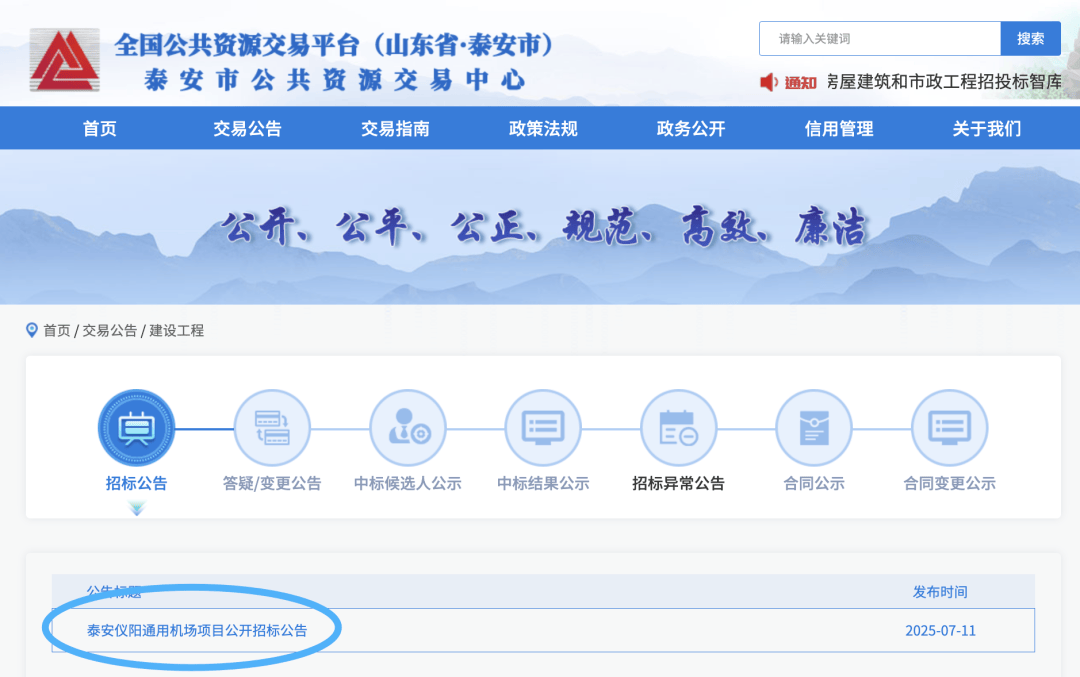
Task: Open the 政务公开 navigation tab
Action: [x=689, y=127]
